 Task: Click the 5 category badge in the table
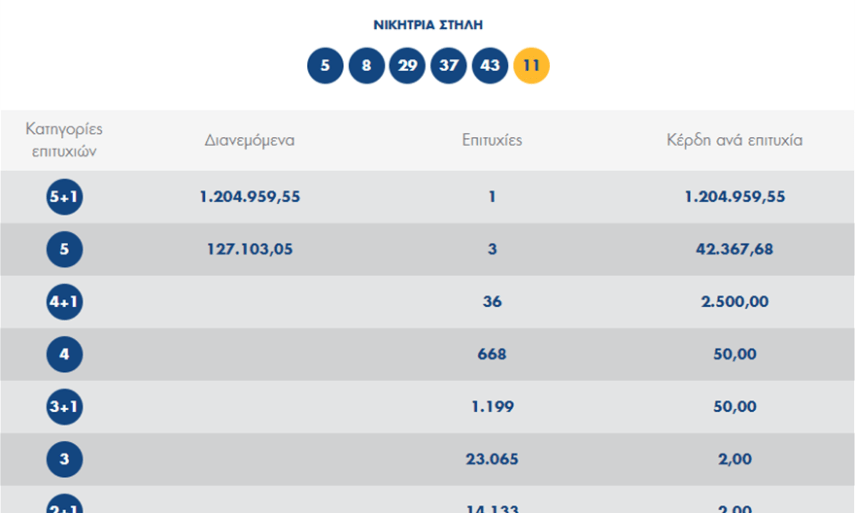point(64,250)
